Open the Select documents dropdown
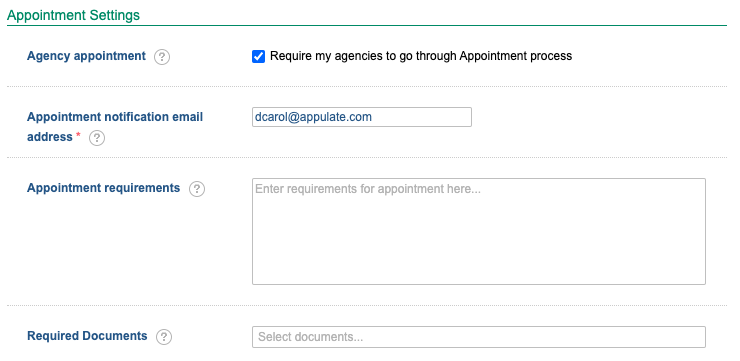Screen dimensions: 740x361 coord(479,337)
